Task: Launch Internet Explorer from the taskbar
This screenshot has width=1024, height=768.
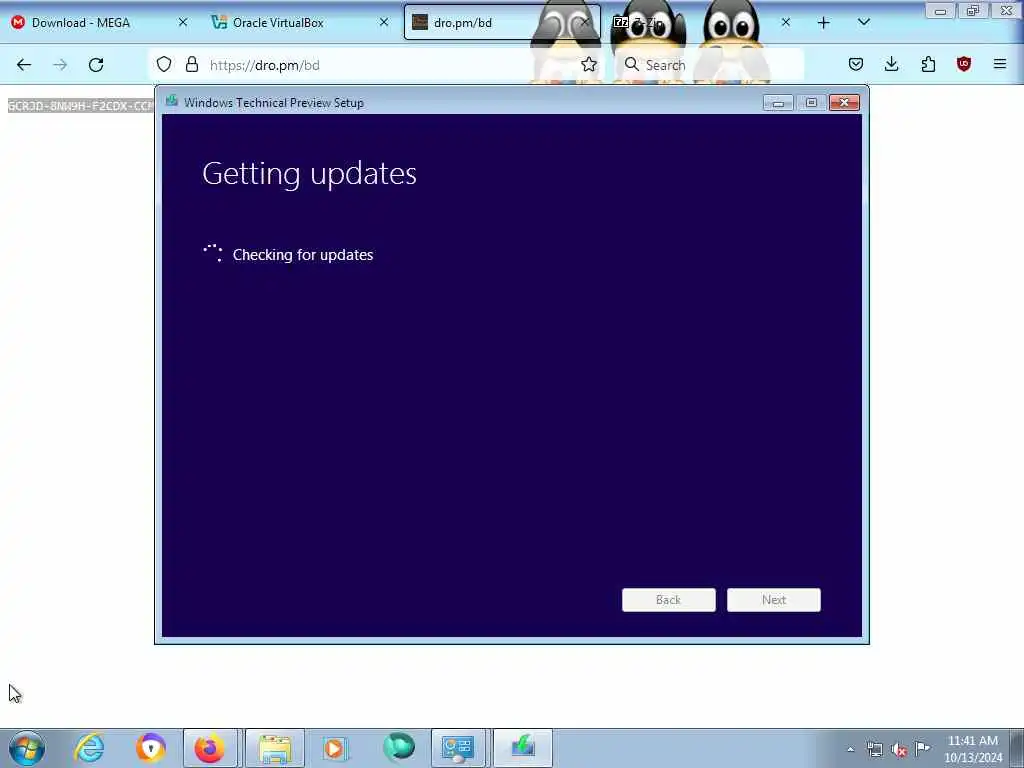Action: [89, 748]
